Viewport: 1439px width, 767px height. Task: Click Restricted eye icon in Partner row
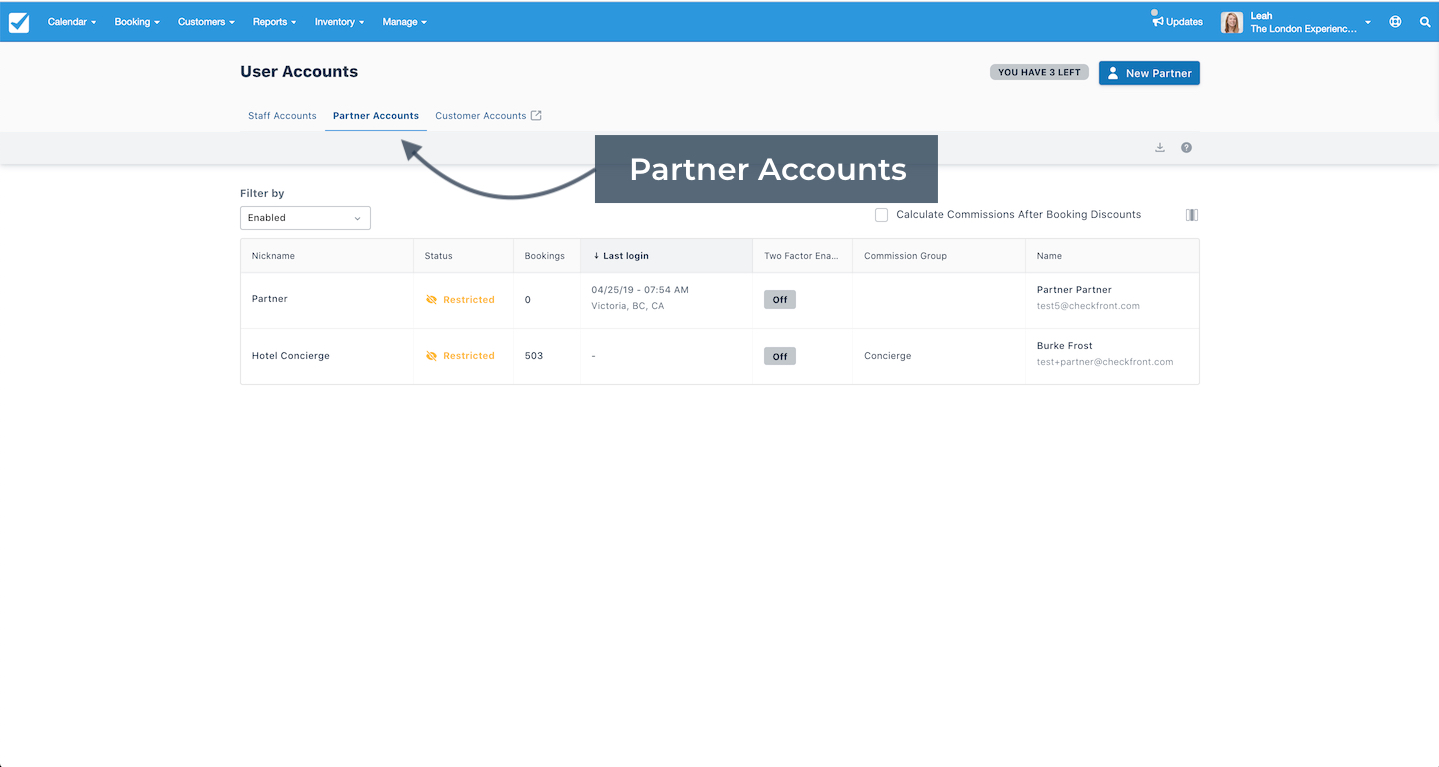point(432,300)
